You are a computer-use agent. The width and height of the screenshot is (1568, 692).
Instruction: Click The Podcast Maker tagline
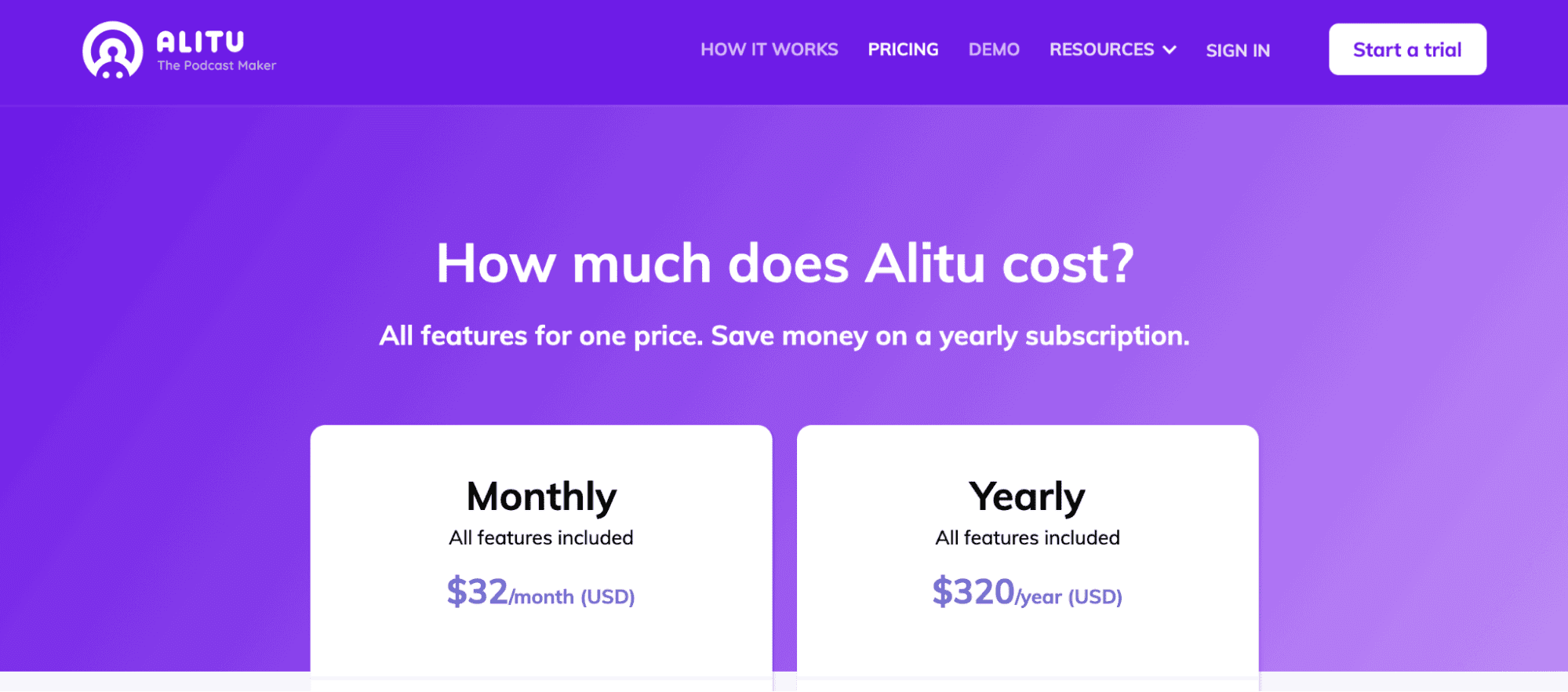(216, 66)
